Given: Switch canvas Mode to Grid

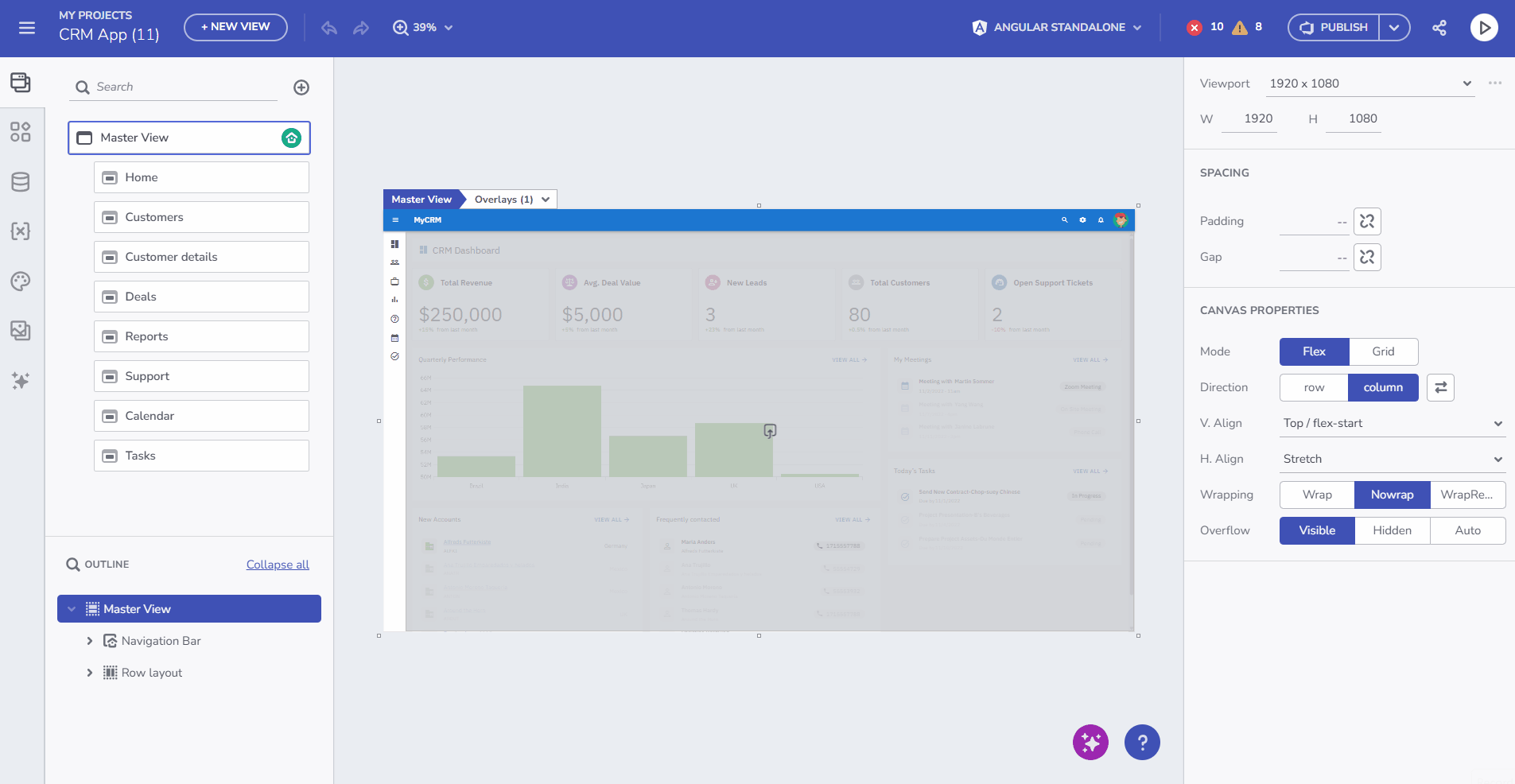Looking at the screenshot, I should pos(1383,351).
